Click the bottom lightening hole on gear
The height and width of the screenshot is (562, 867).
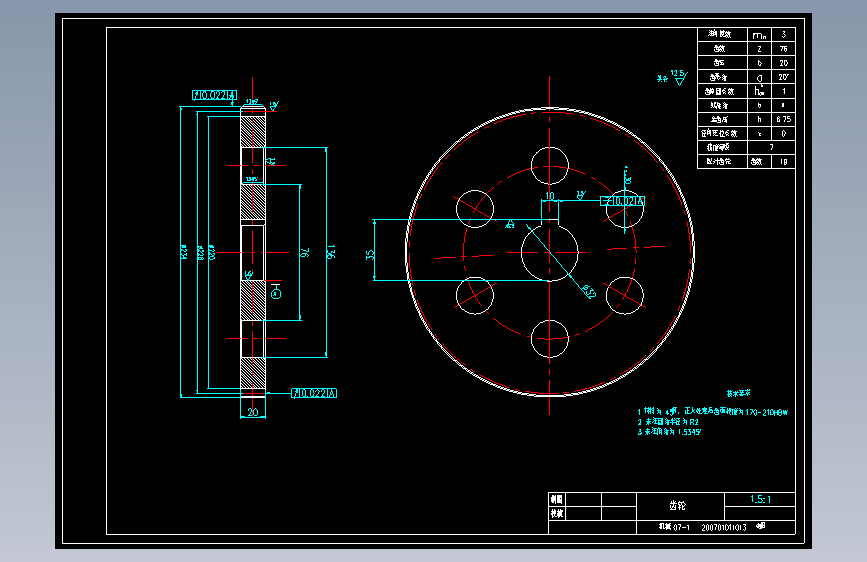click(550, 339)
